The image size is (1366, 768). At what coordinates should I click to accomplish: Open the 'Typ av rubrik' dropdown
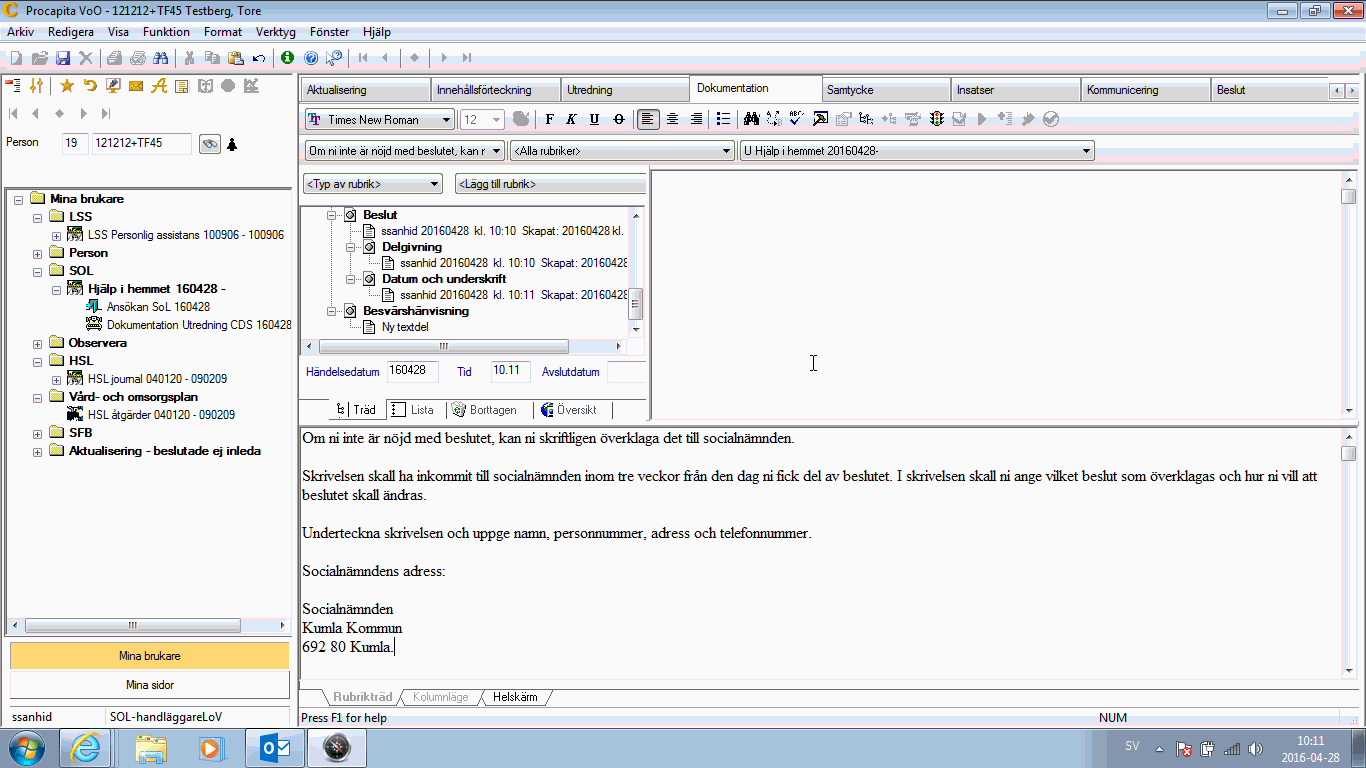pos(373,184)
